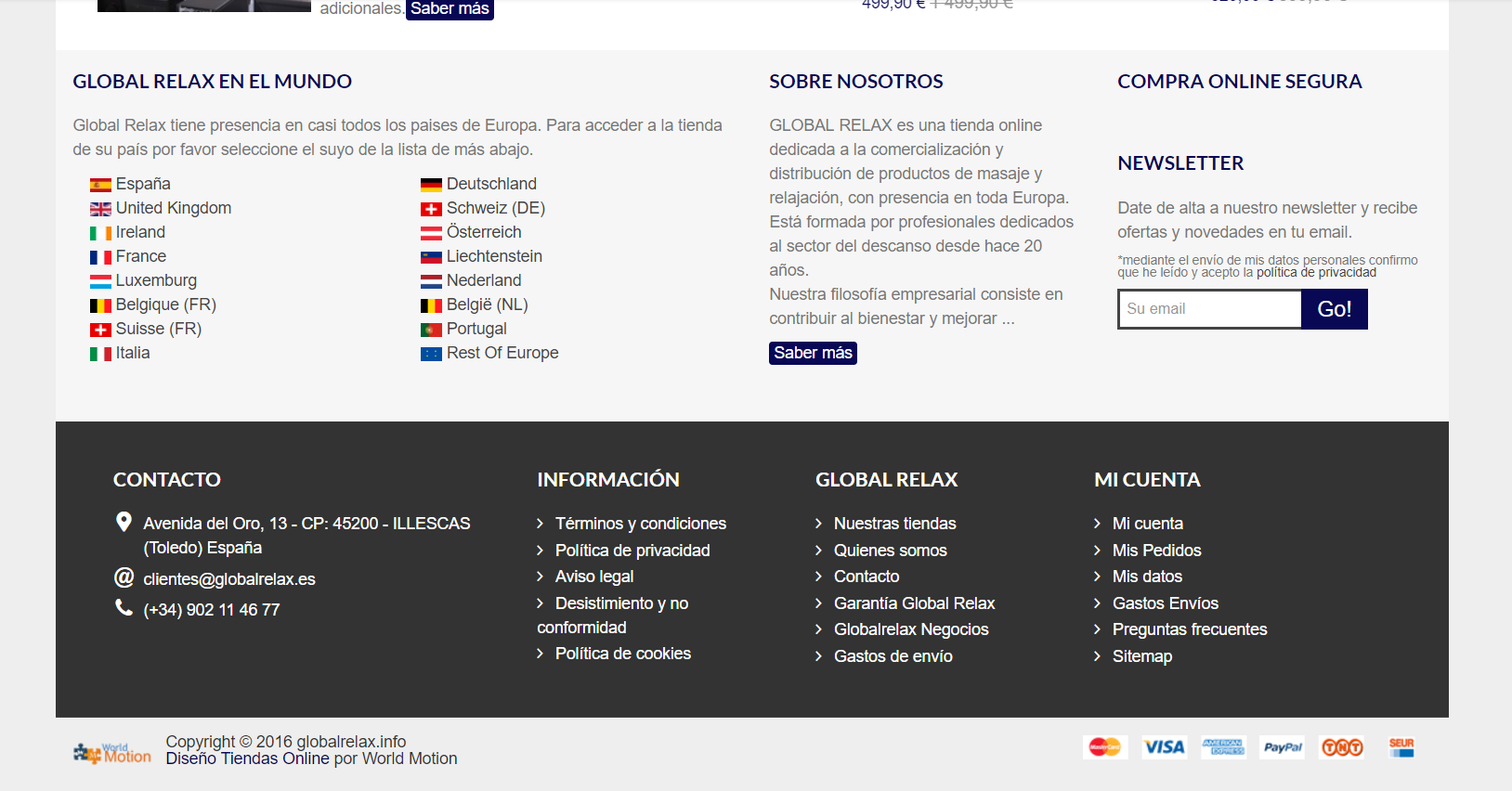The image size is (1512, 791).
Task: Click the France flag icon
Action: pyautogui.click(x=100, y=257)
